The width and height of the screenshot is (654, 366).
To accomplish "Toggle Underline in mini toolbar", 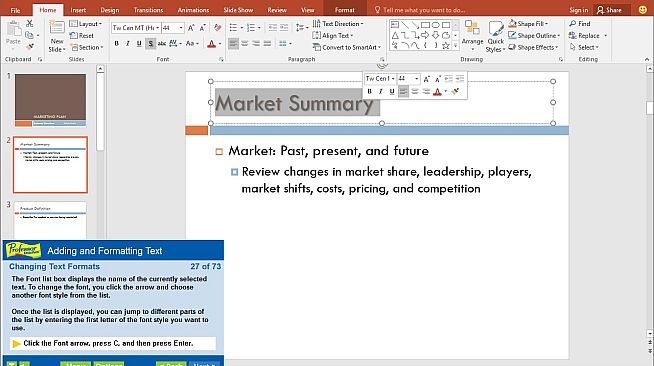I will (392, 91).
